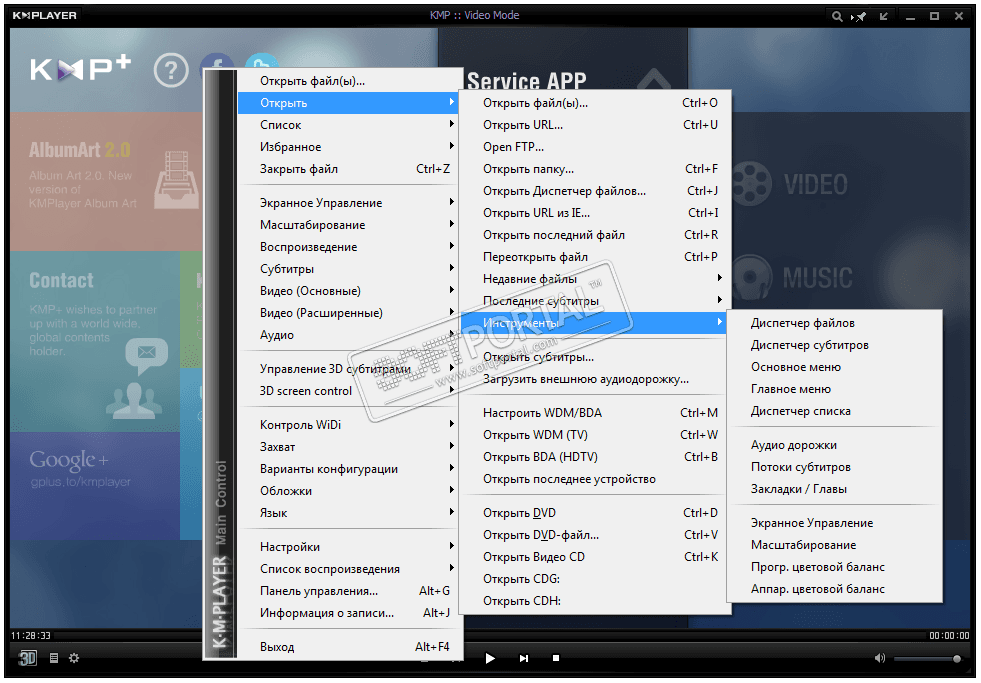This screenshot has height=683, width=981.
Task: Choose Аппар. цветовой баланс entry
Action: pos(835,589)
